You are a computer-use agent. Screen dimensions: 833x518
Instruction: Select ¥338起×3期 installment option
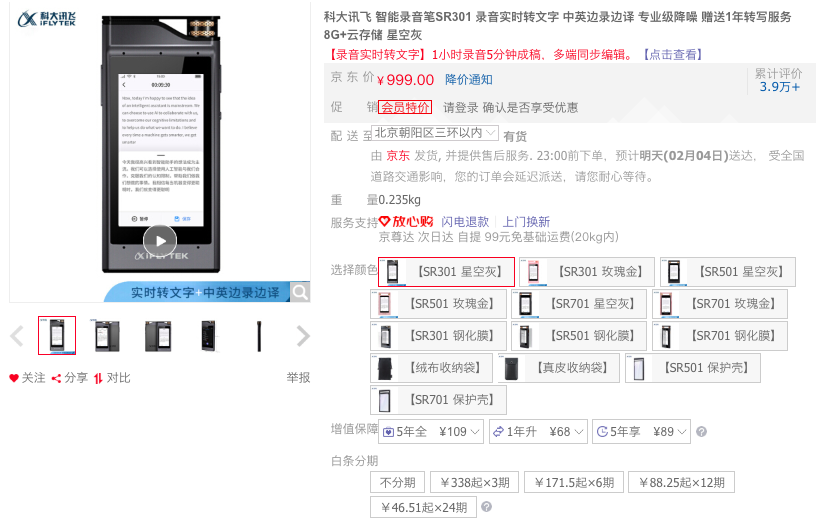[474, 482]
